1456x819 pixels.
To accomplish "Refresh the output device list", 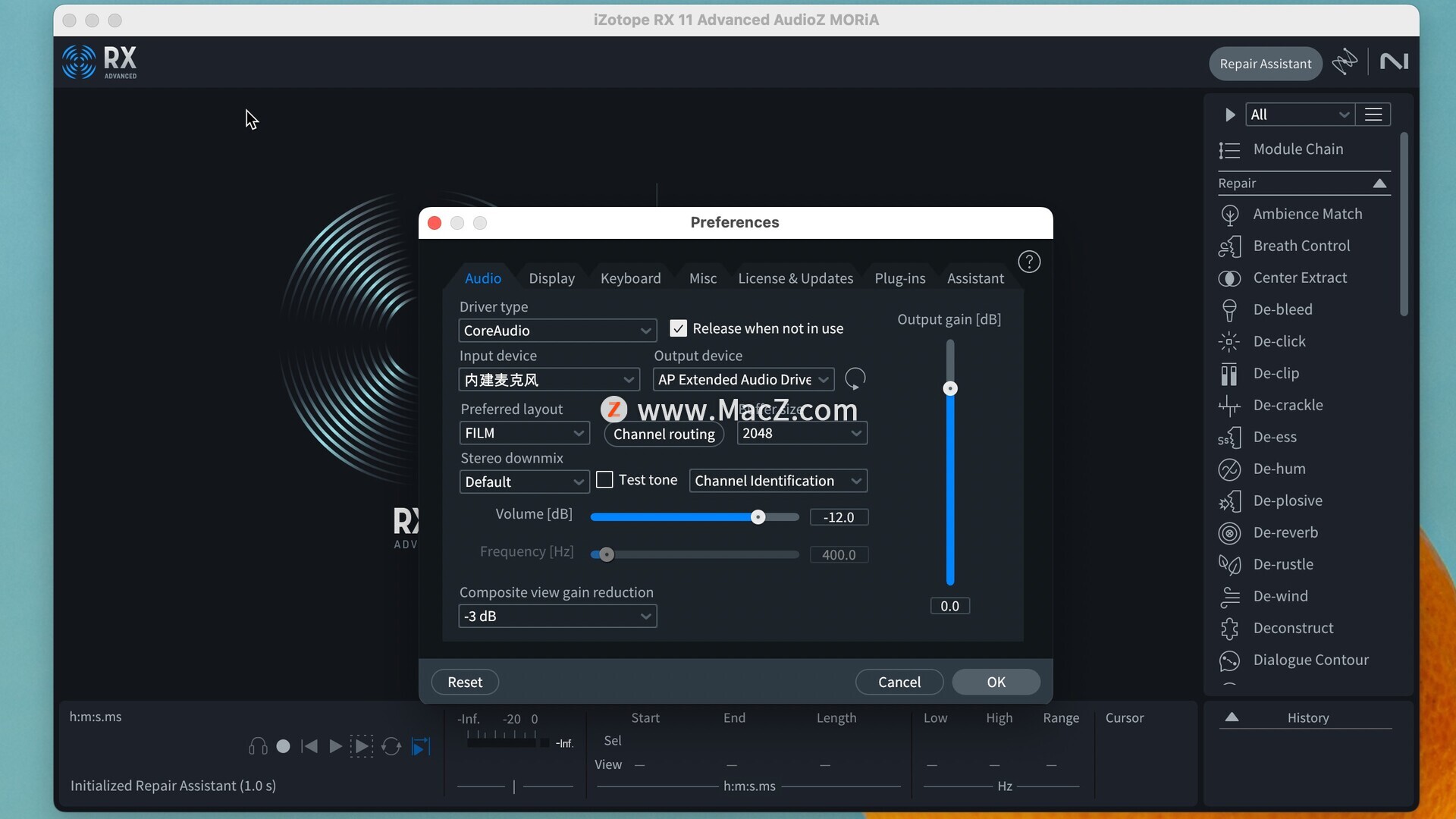I will coord(855,378).
